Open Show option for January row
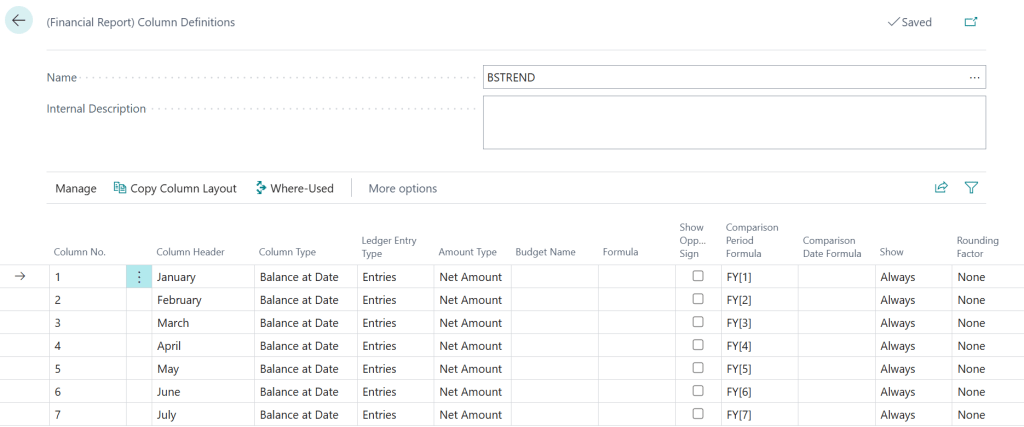Viewport: 1024px width, 427px height. (913, 277)
